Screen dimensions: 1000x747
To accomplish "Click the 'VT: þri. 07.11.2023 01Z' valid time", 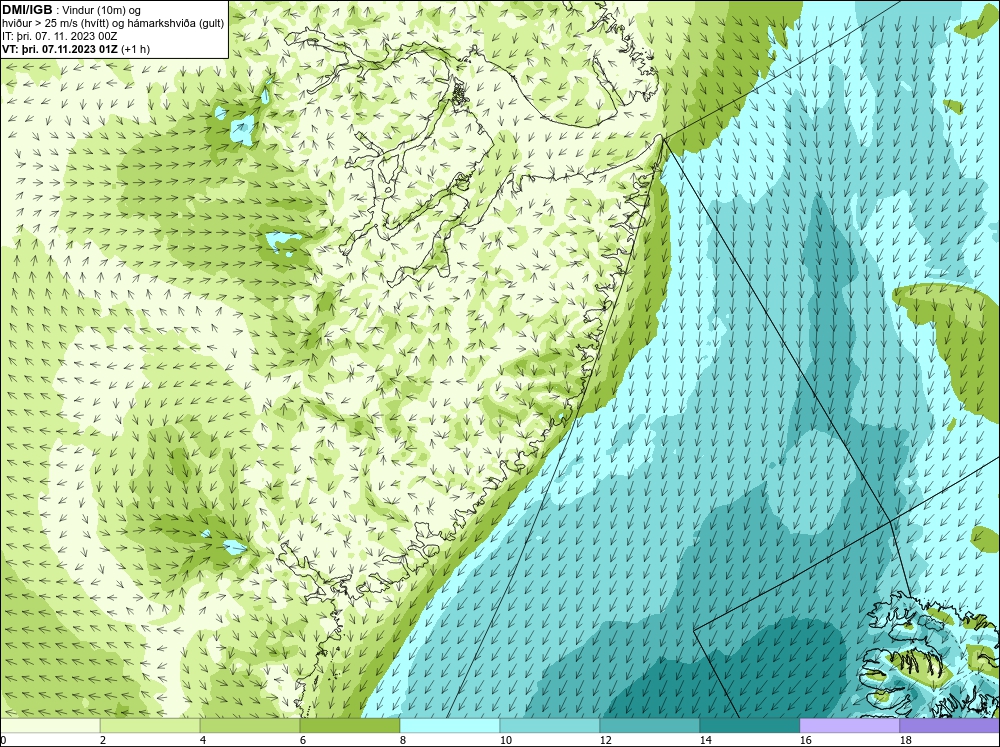I will (x=59, y=49).
